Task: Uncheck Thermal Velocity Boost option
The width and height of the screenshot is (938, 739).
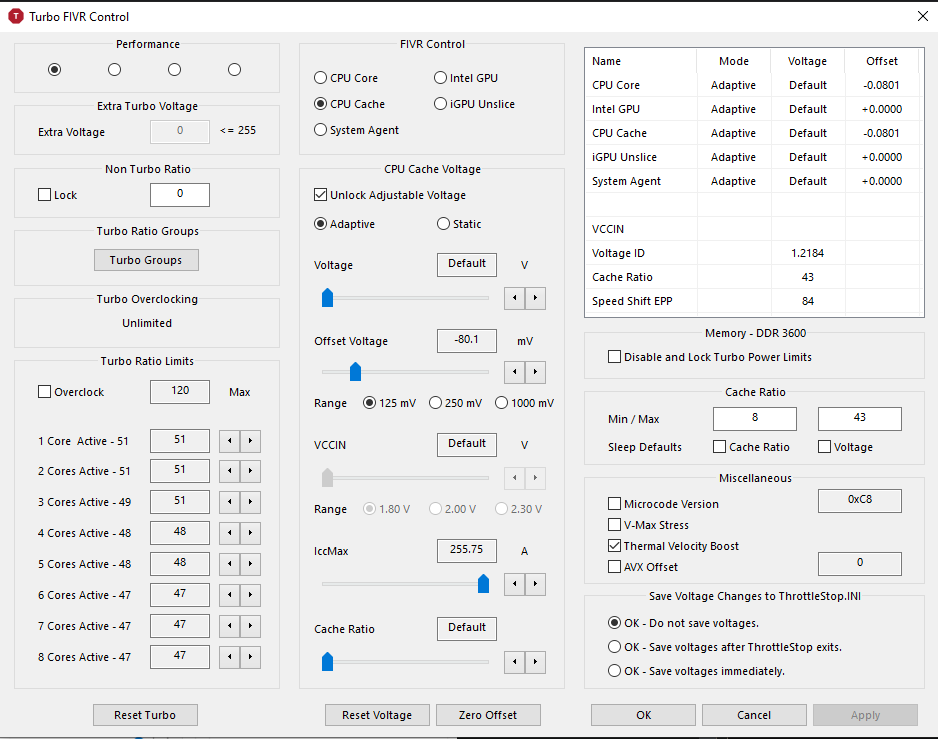Action: [x=614, y=546]
